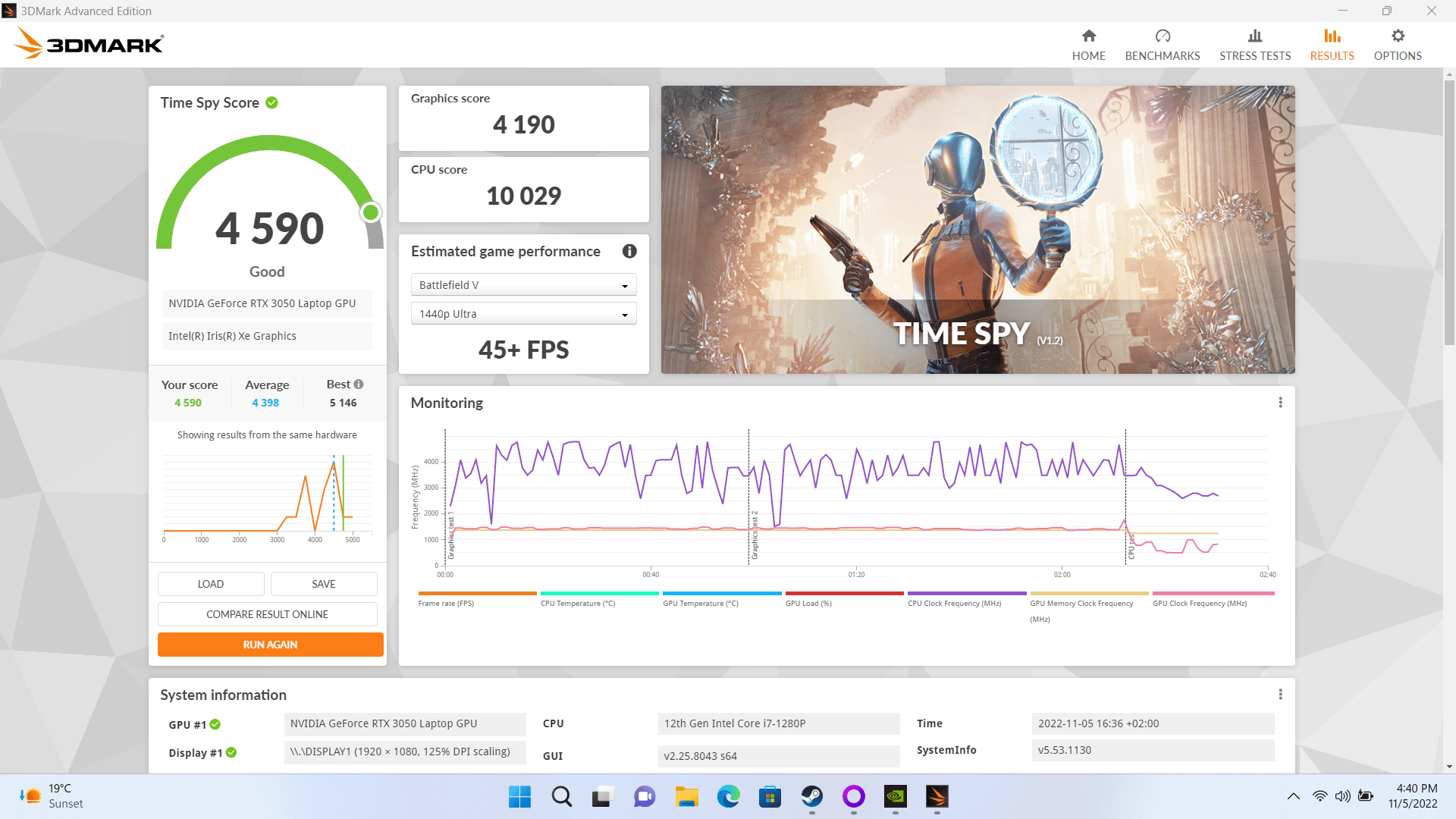
Task: Show hidden system tray icons chevron
Action: point(1293,796)
